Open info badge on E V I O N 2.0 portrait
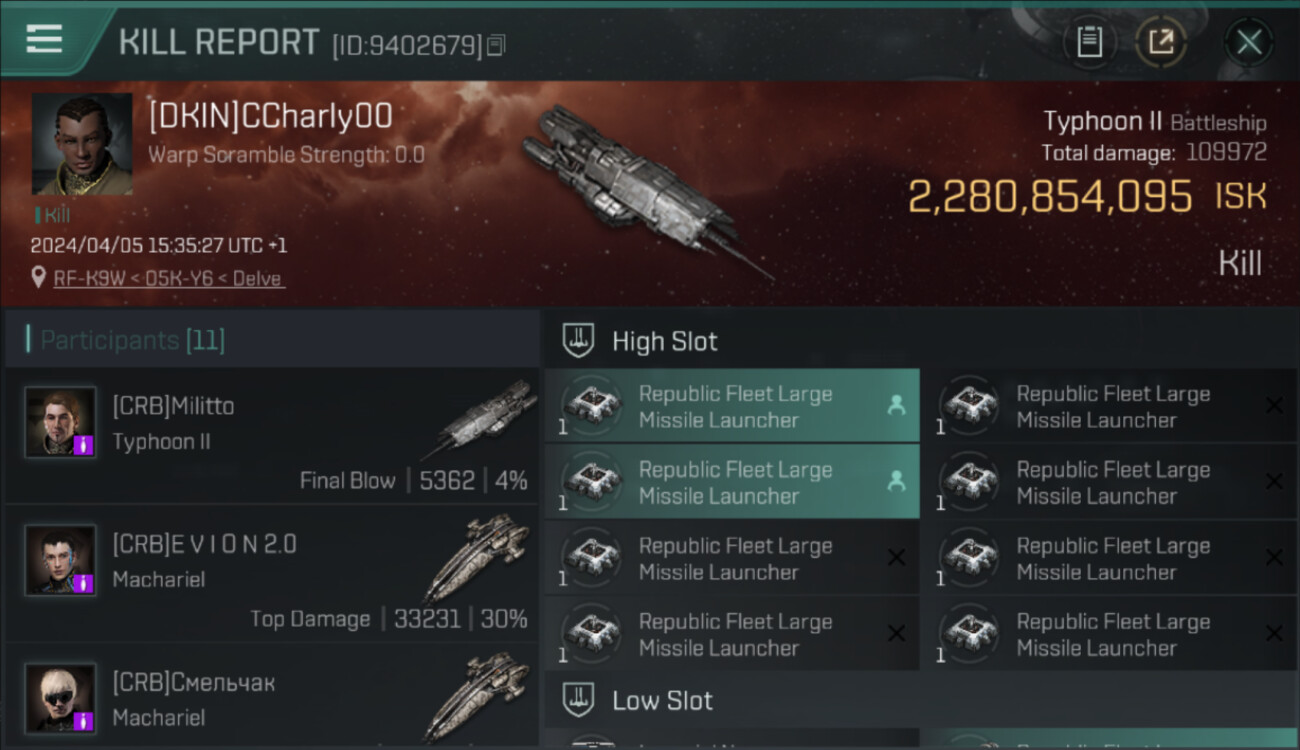This screenshot has width=1300, height=750. tap(84, 583)
